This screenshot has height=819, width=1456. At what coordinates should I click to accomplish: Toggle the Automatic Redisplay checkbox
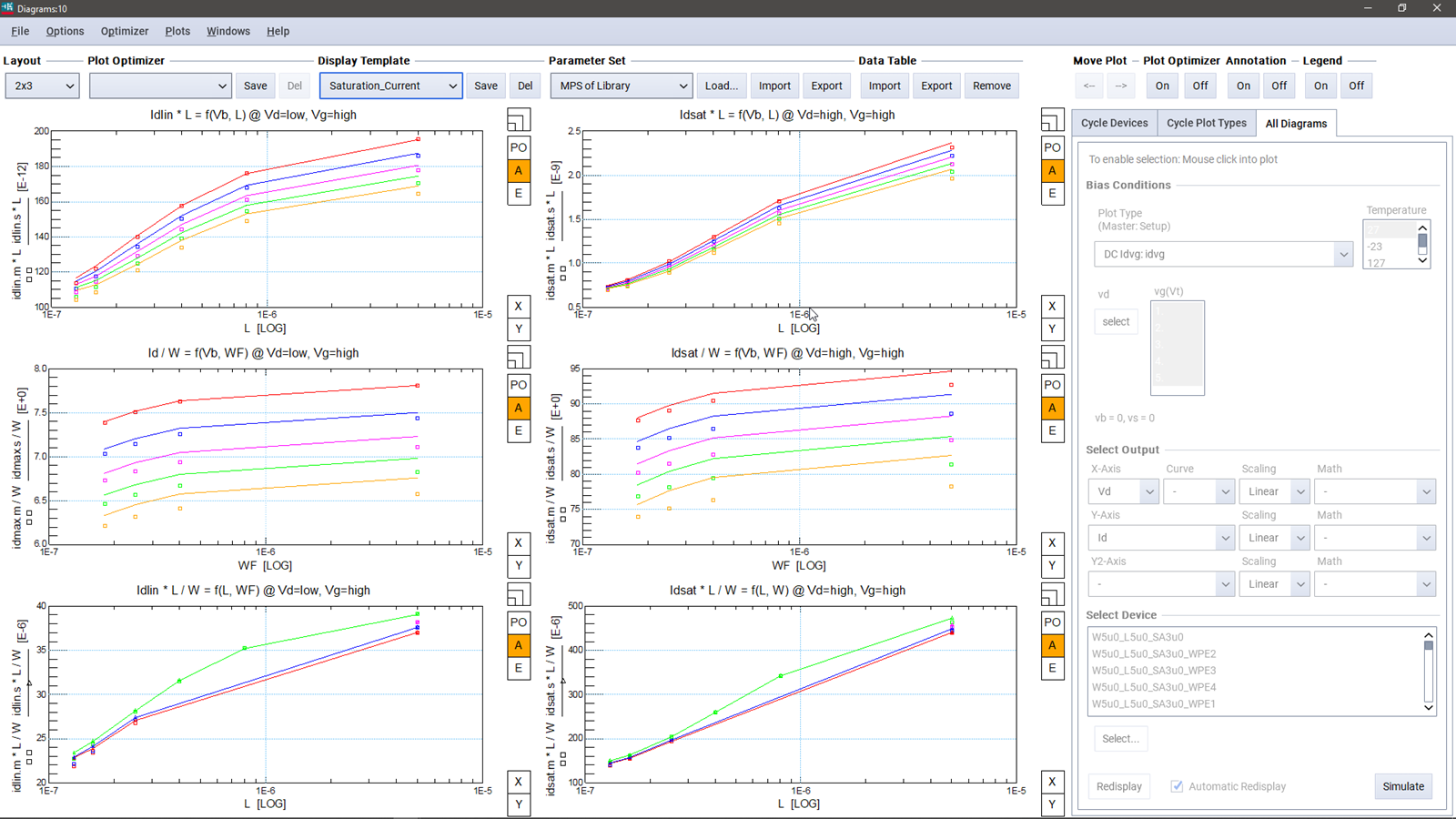click(1177, 786)
